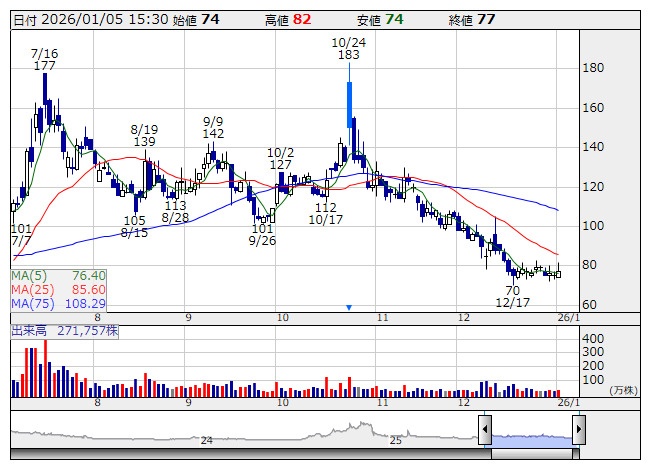The height and width of the screenshot is (470, 653).
Task: Click the tallest red volume bar in July
Action: coord(45,368)
